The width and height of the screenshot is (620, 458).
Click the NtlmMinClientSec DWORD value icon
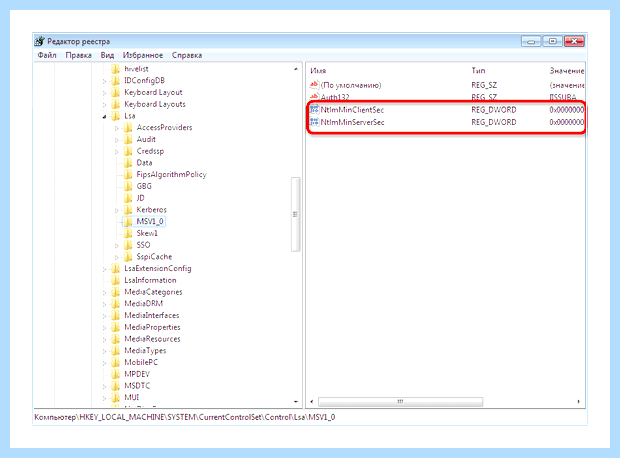click(314, 110)
